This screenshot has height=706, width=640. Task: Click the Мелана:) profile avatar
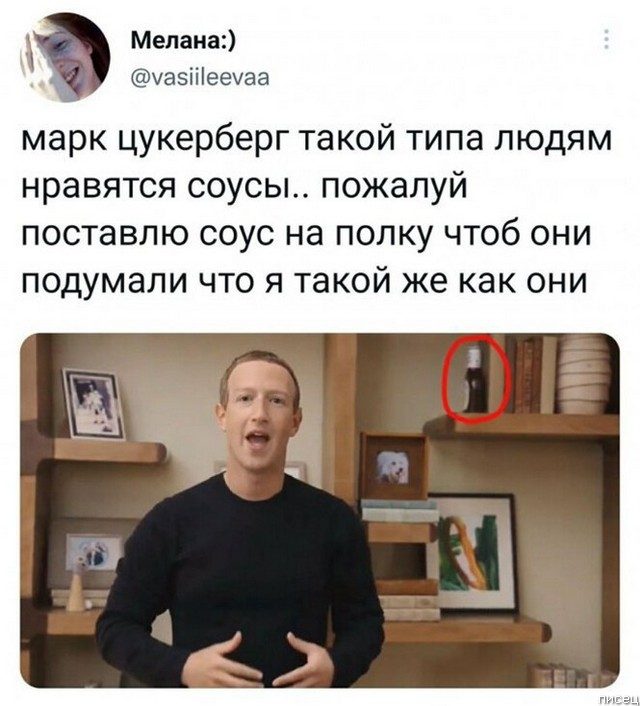[x=65, y=57]
